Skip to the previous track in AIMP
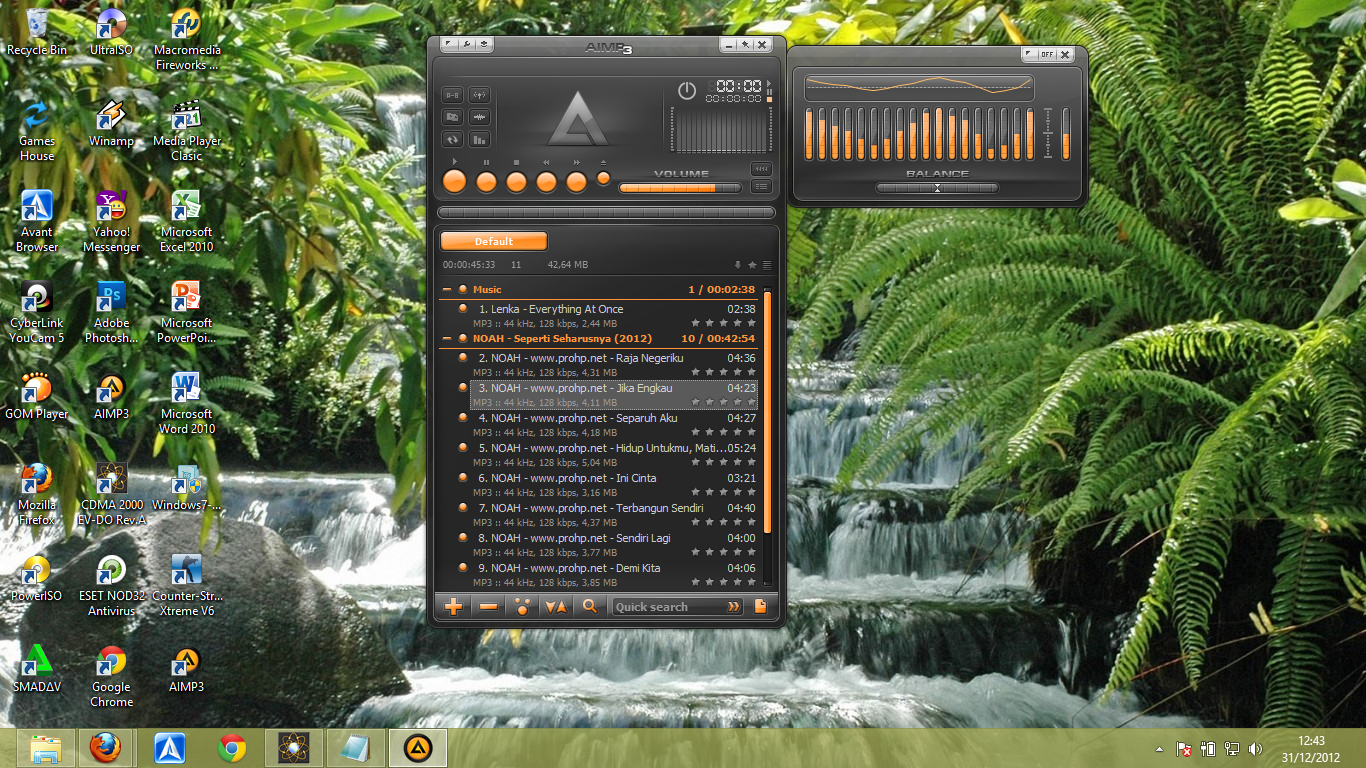Viewport: 1366px width, 768px height. point(546,181)
